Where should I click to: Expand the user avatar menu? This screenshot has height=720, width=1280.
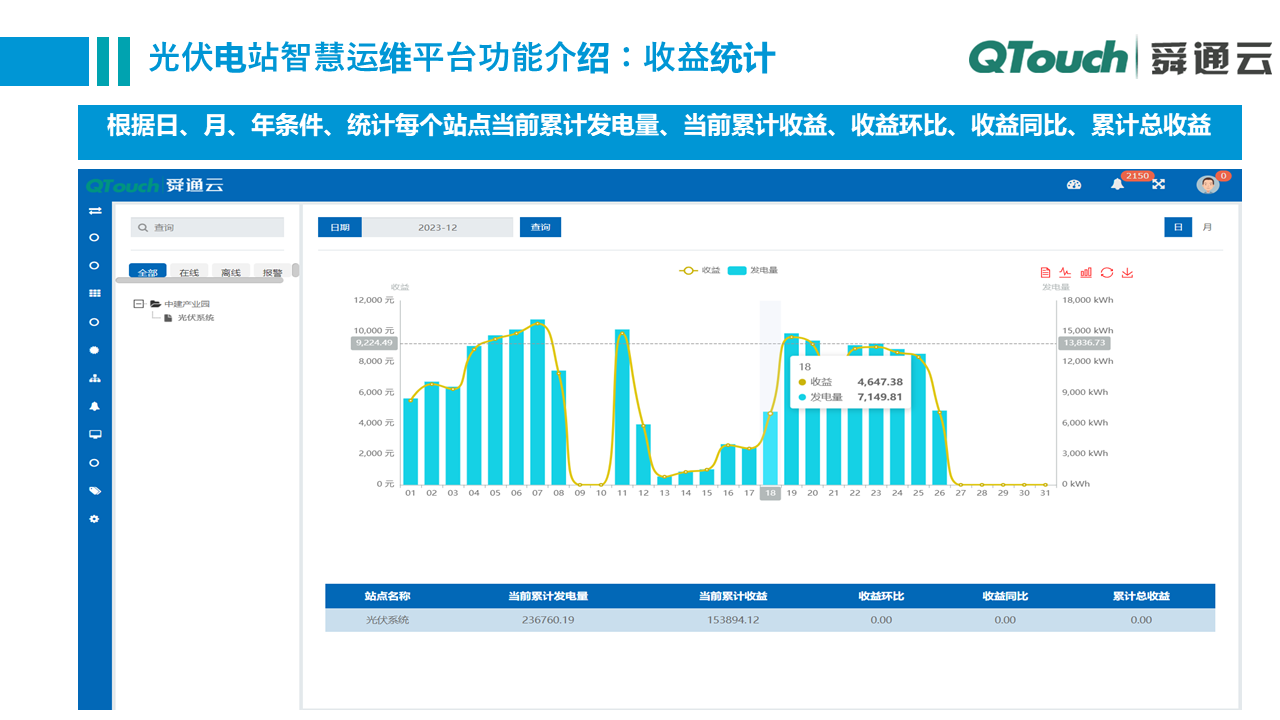[1208, 186]
